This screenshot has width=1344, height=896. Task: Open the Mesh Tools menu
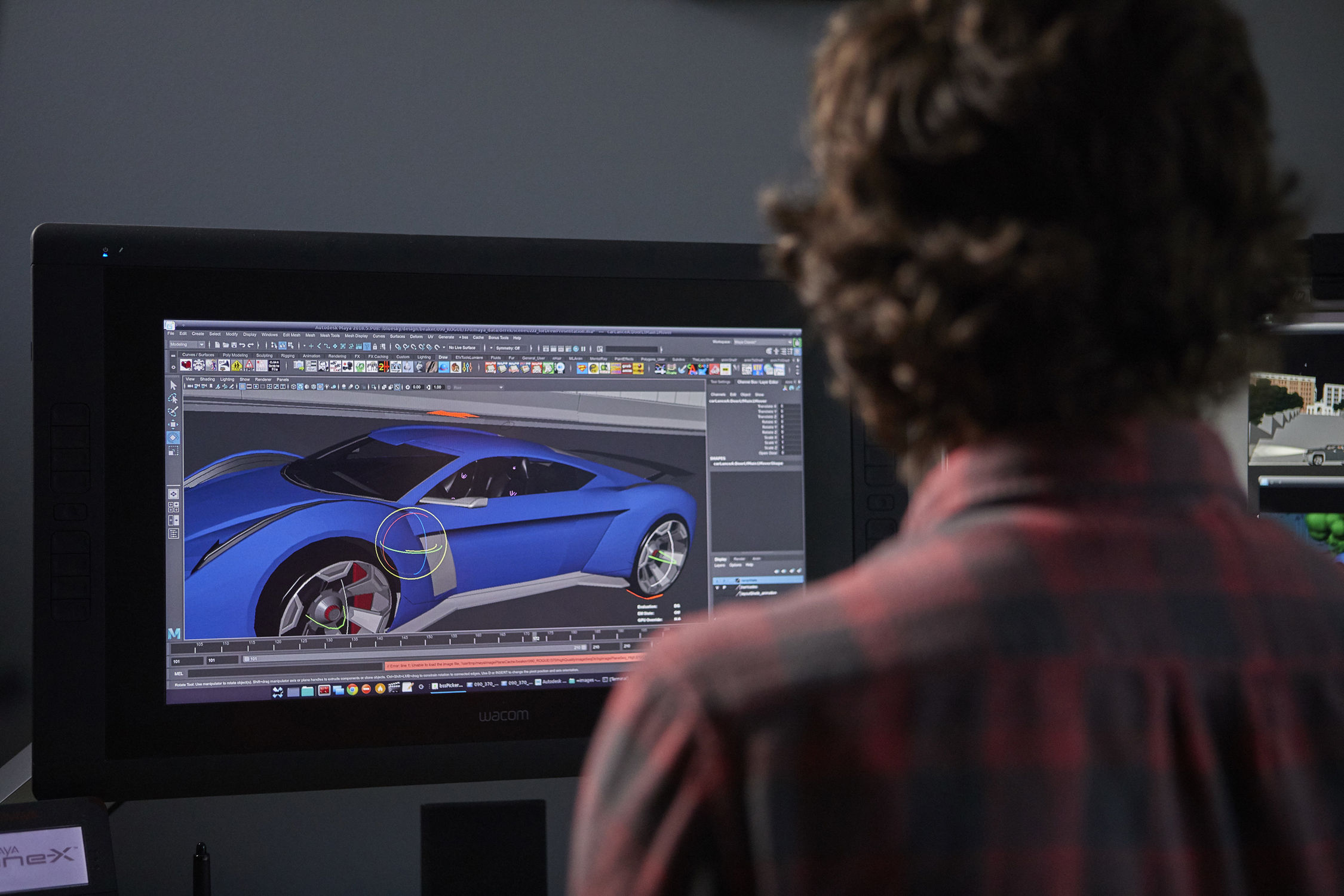330,336
